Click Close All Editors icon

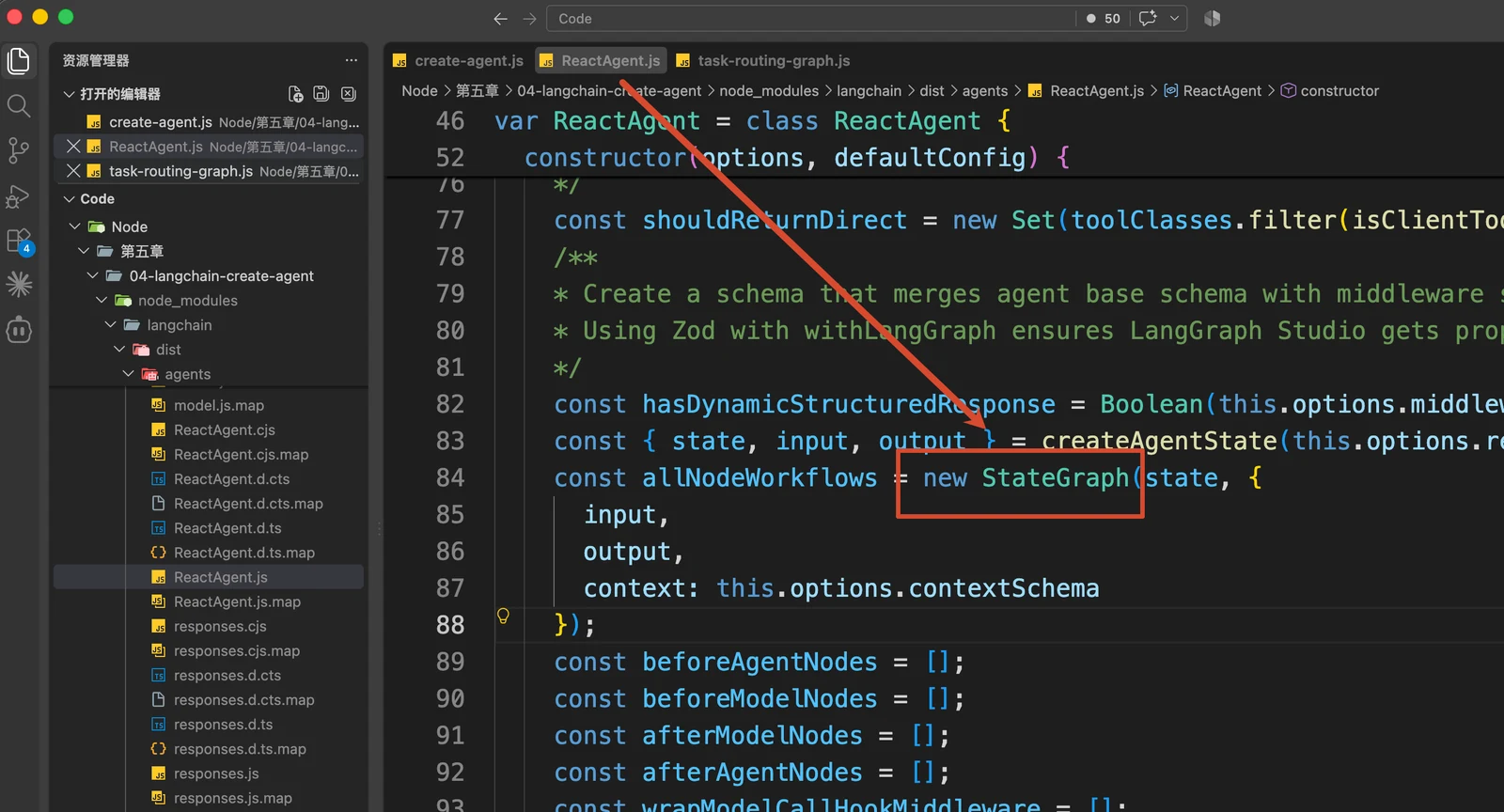click(348, 94)
